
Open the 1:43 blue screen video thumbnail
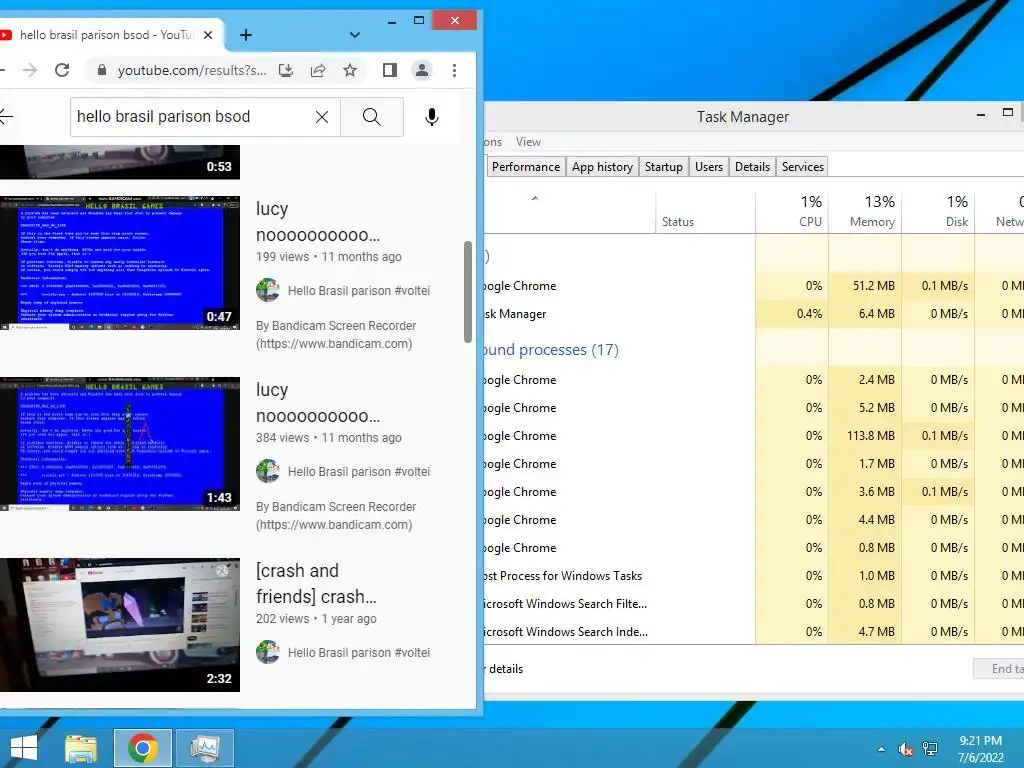[x=120, y=443]
